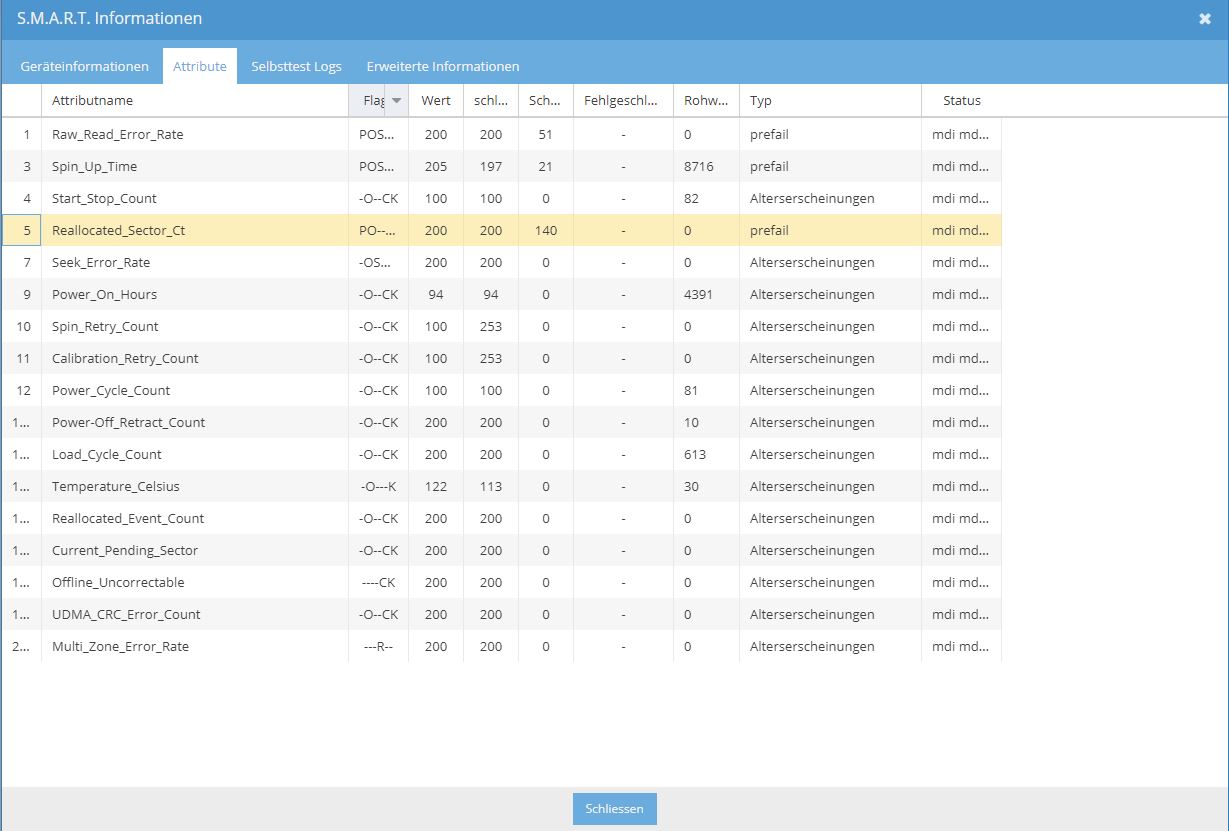Viewport: 1229px width, 831px height.
Task: Close the S.M.A.R.T. Informationen dialog with the X icon
Action: click(1205, 19)
